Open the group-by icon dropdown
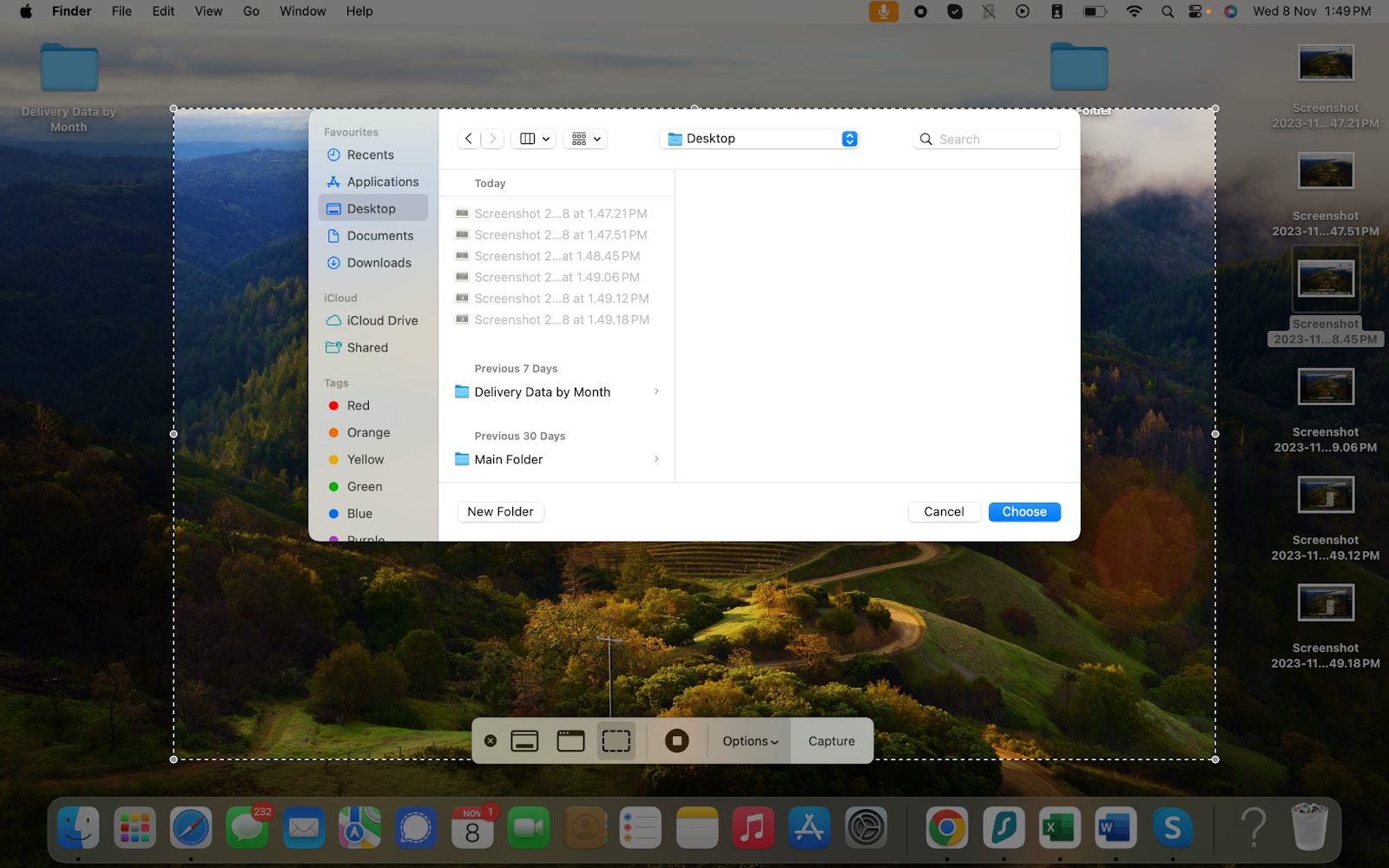 click(x=586, y=139)
